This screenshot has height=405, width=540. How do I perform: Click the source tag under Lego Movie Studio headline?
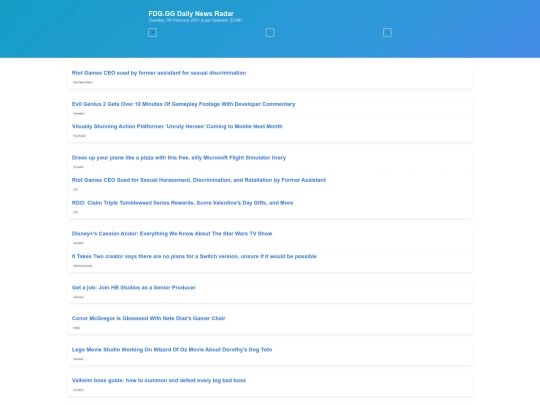click(x=79, y=359)
